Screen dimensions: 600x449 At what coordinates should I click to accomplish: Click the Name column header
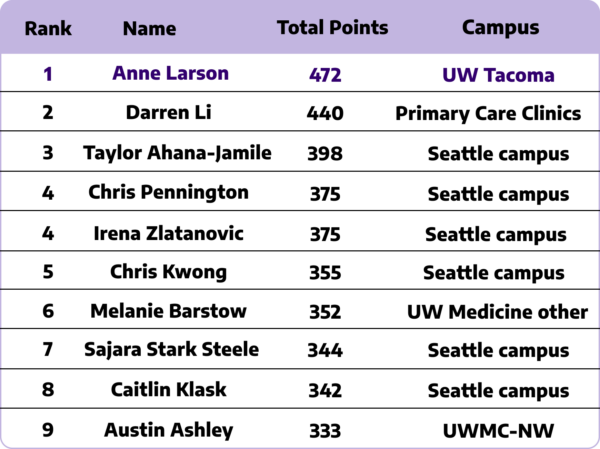149,28
